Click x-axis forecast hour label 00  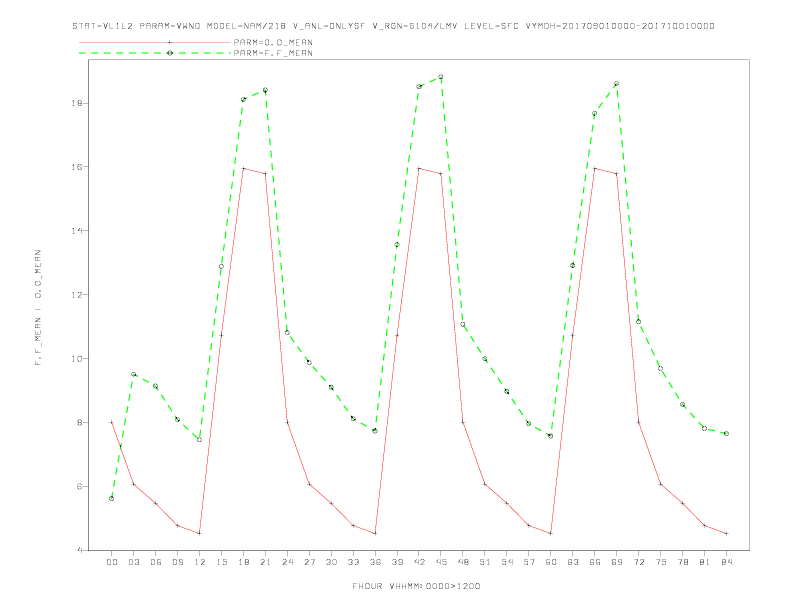point(112,562)
